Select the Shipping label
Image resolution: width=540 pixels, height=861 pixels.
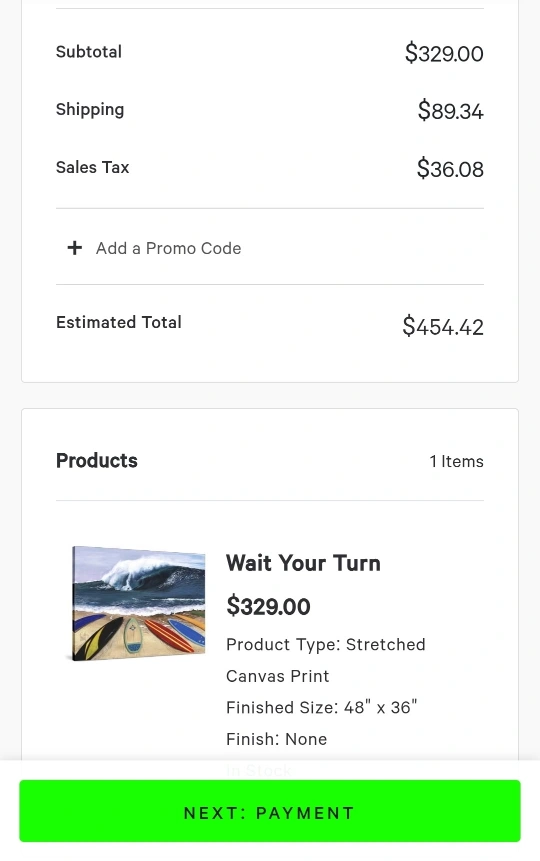tap(90, 110)
